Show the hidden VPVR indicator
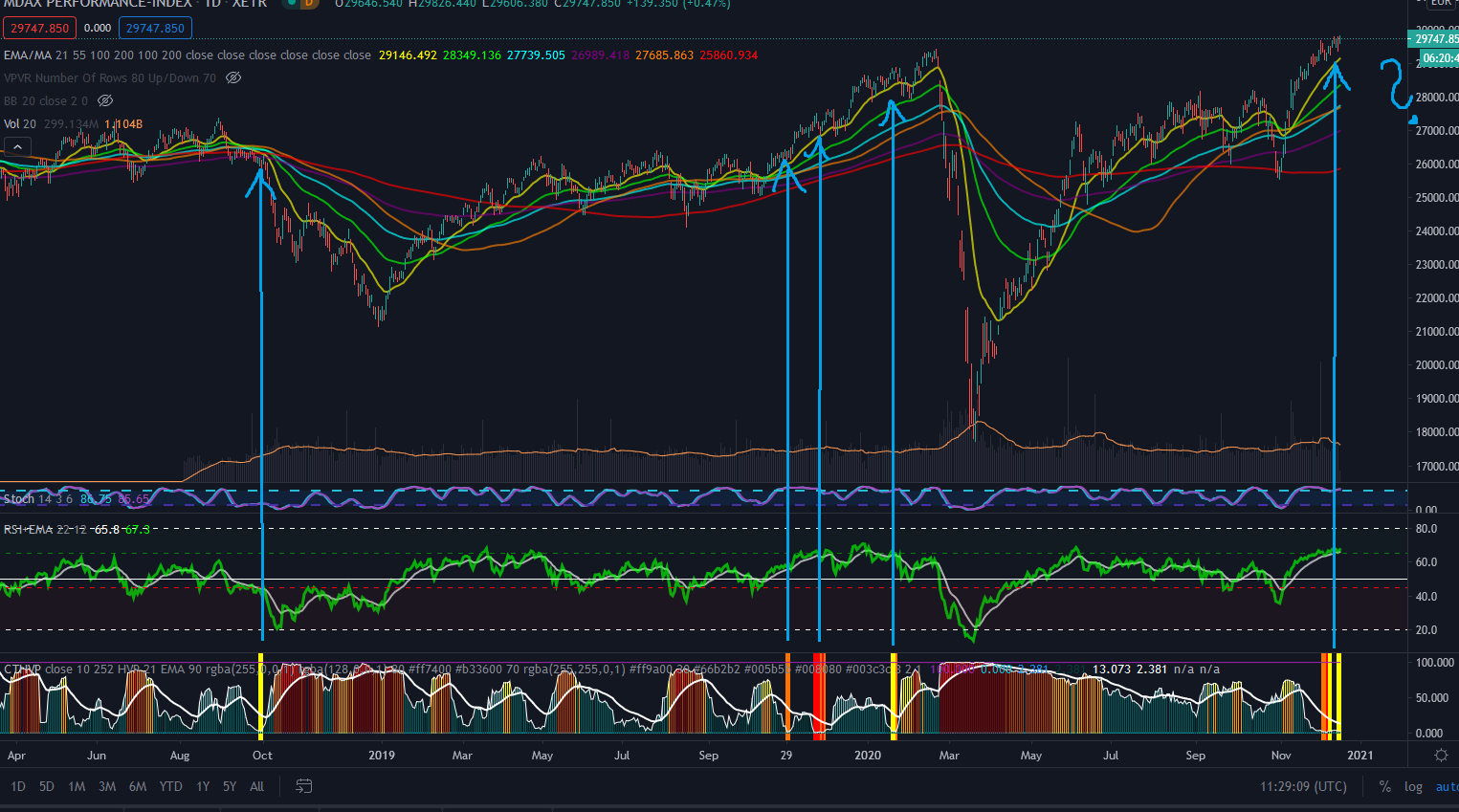The width and height of the screenshot is (1459, 812). (x=233, y=77)
